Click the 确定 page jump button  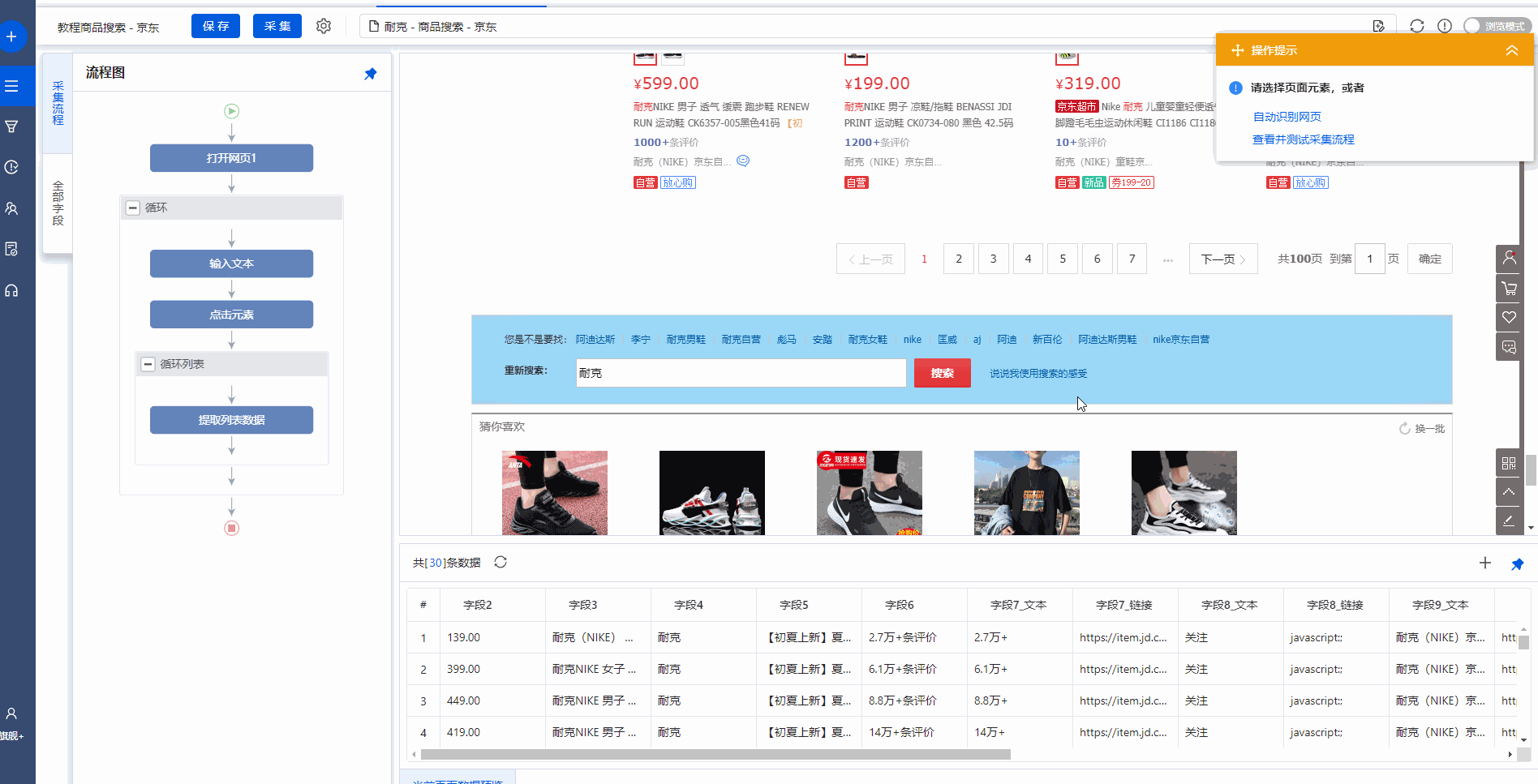(x=1430, y=259)
